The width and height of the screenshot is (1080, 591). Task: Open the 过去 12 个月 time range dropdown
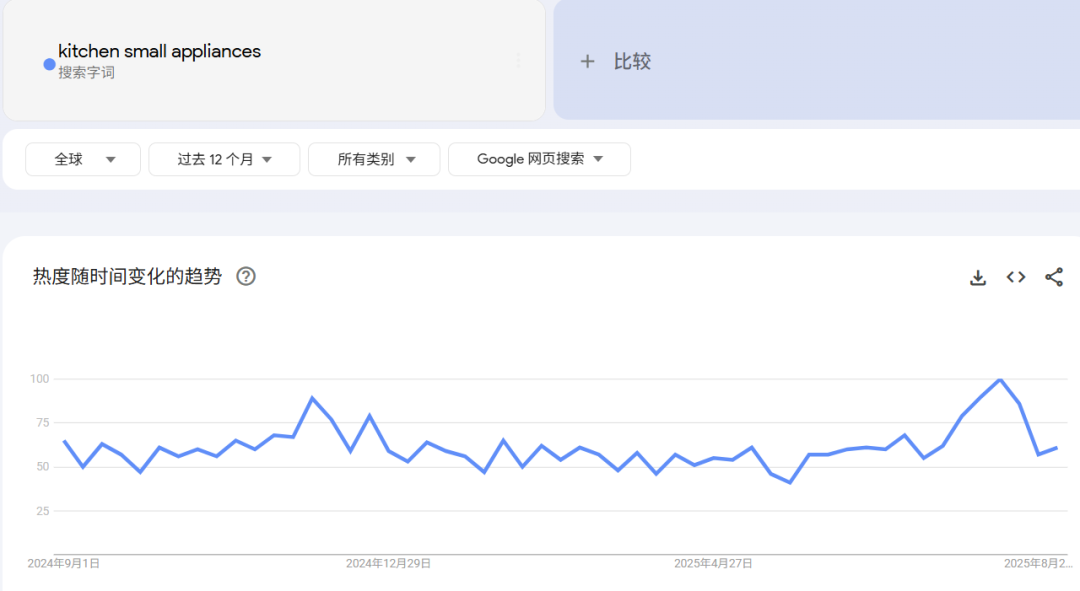tap(224, 159)
